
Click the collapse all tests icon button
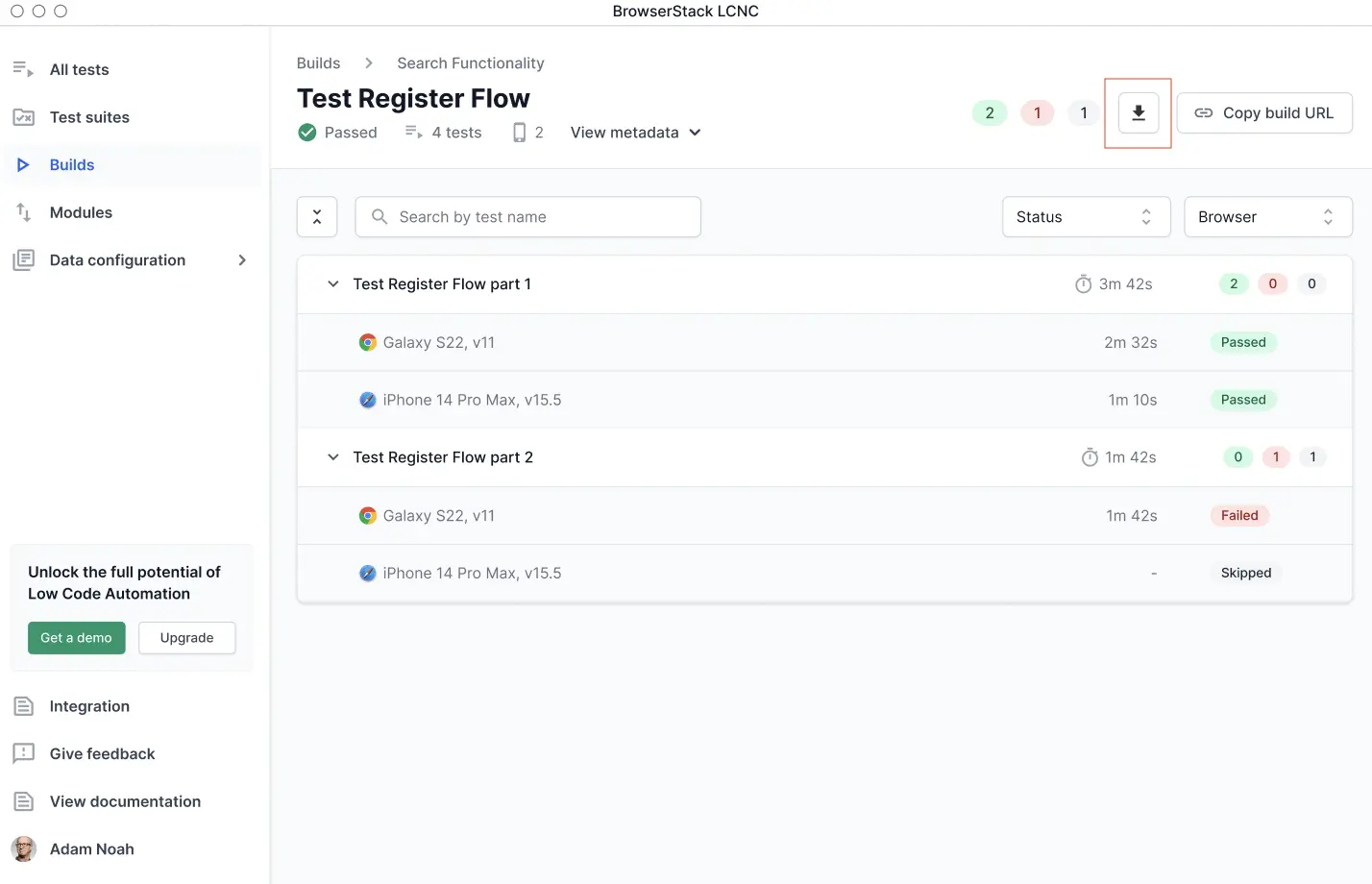tap(317, 217)
